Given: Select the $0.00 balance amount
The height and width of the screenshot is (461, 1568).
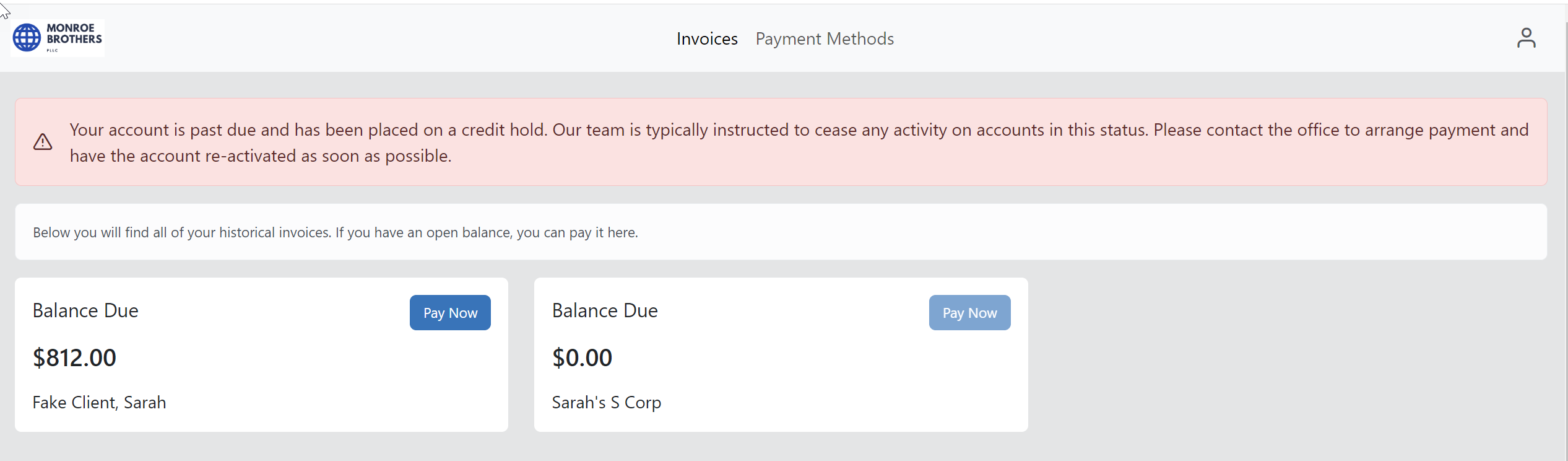Looking at the screenshot, I should click(582, 358).
